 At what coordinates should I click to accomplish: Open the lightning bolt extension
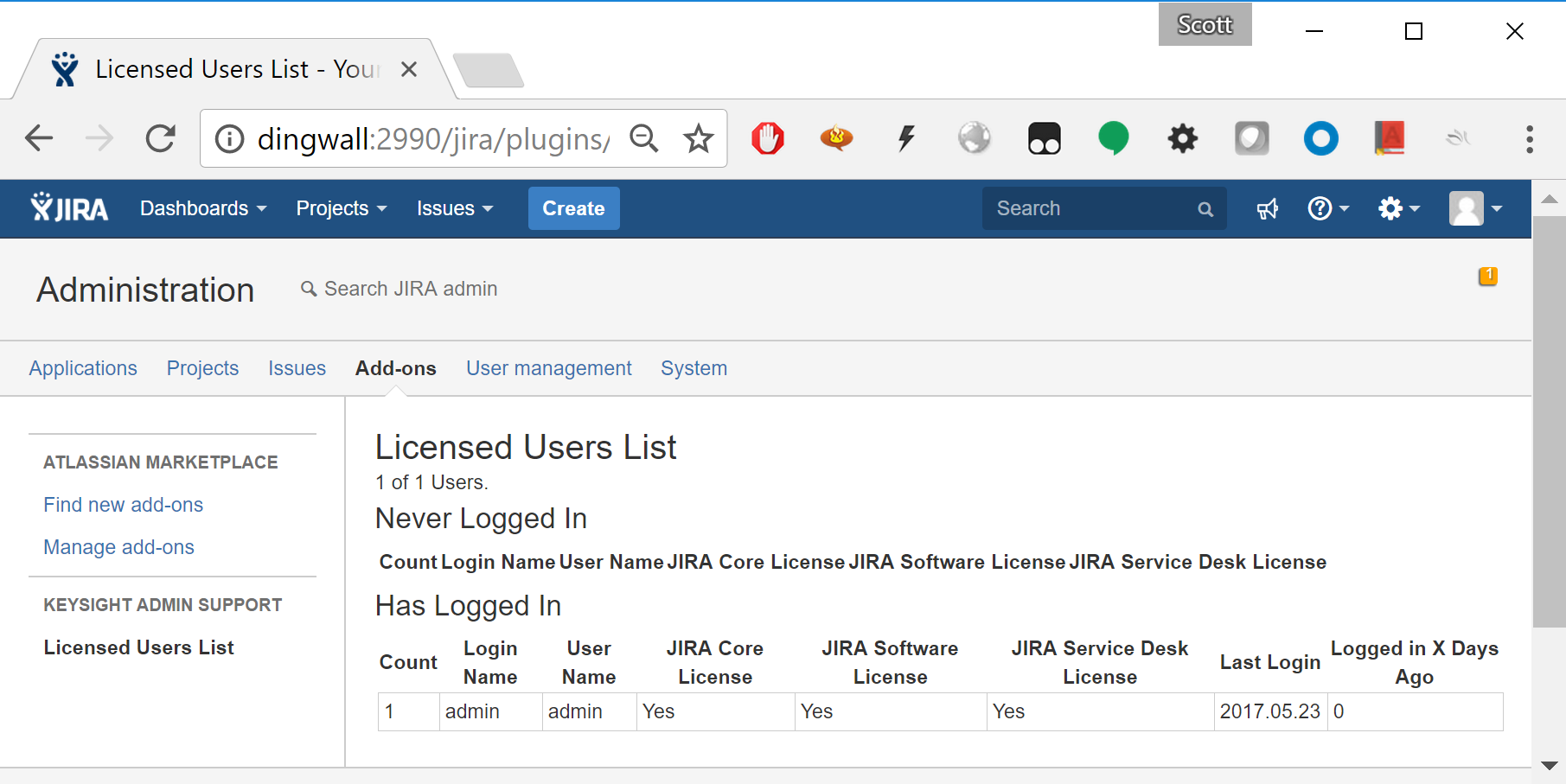point(906,138)
